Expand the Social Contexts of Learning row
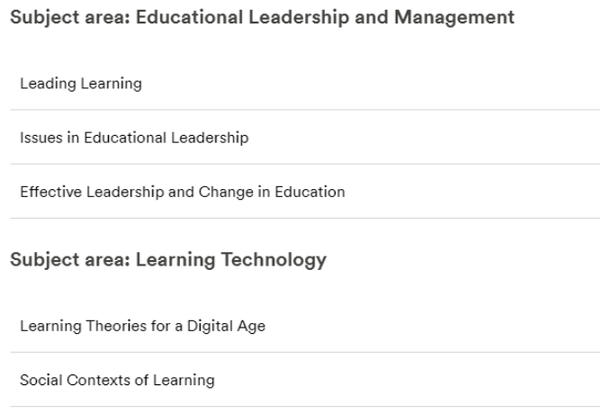The width and height of the screenshot is (600, 414). pyautogui.click(x=305, y=380)
